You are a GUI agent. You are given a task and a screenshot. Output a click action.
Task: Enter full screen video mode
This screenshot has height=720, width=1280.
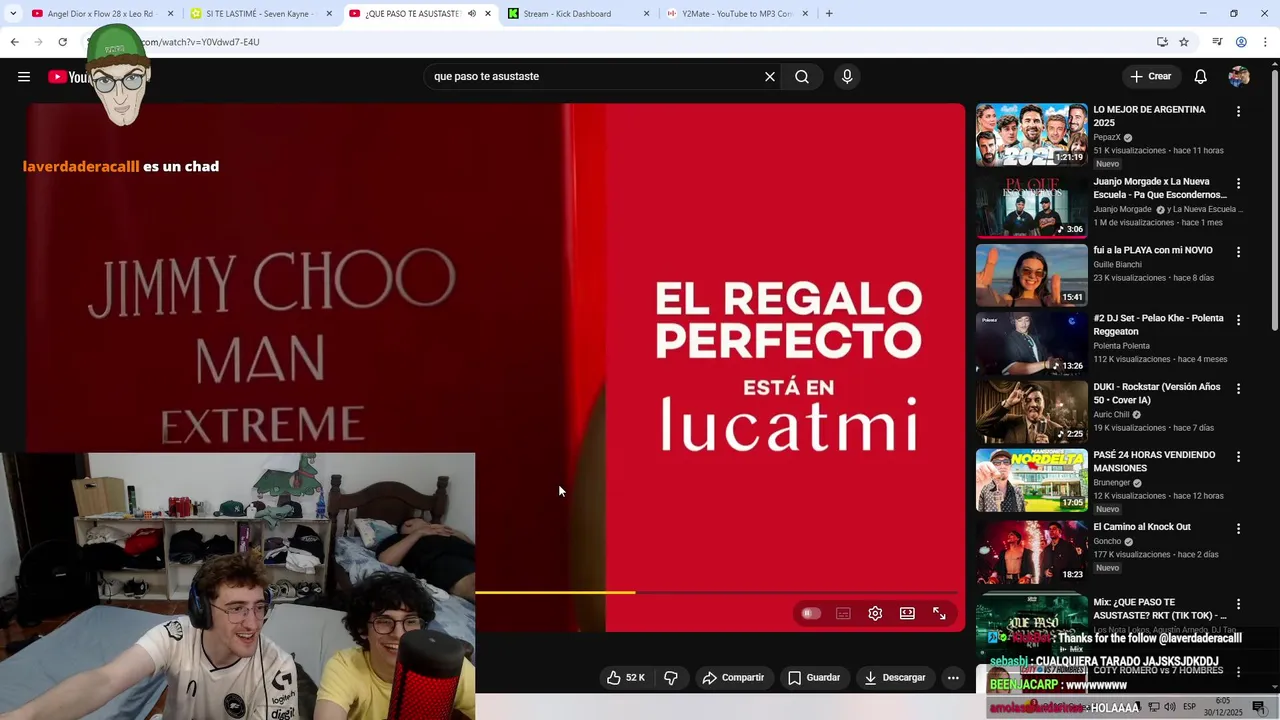coord(939,614)
